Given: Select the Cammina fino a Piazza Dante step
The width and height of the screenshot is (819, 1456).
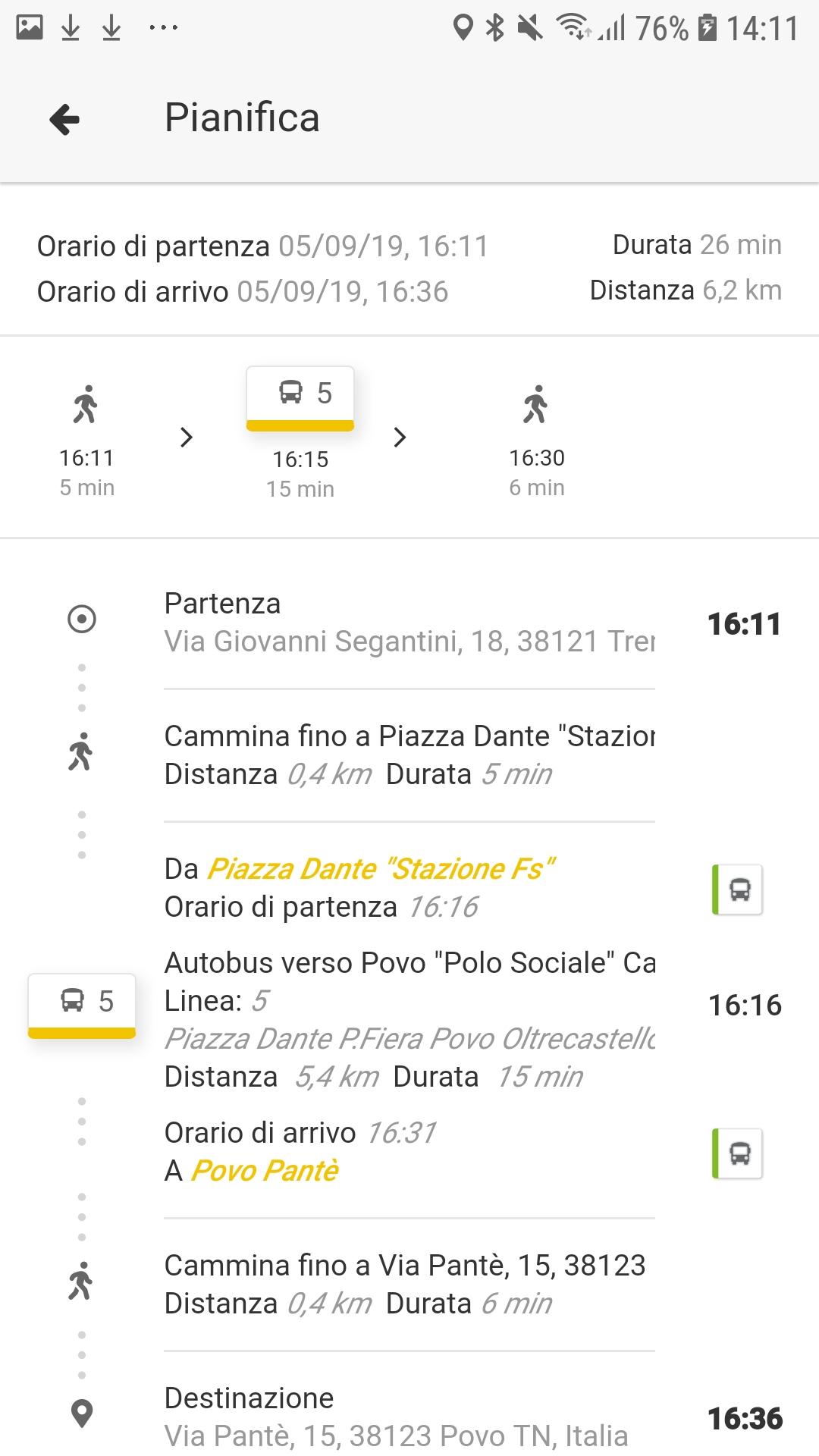Looking at the screenshot, I should (x=409, y=755).
